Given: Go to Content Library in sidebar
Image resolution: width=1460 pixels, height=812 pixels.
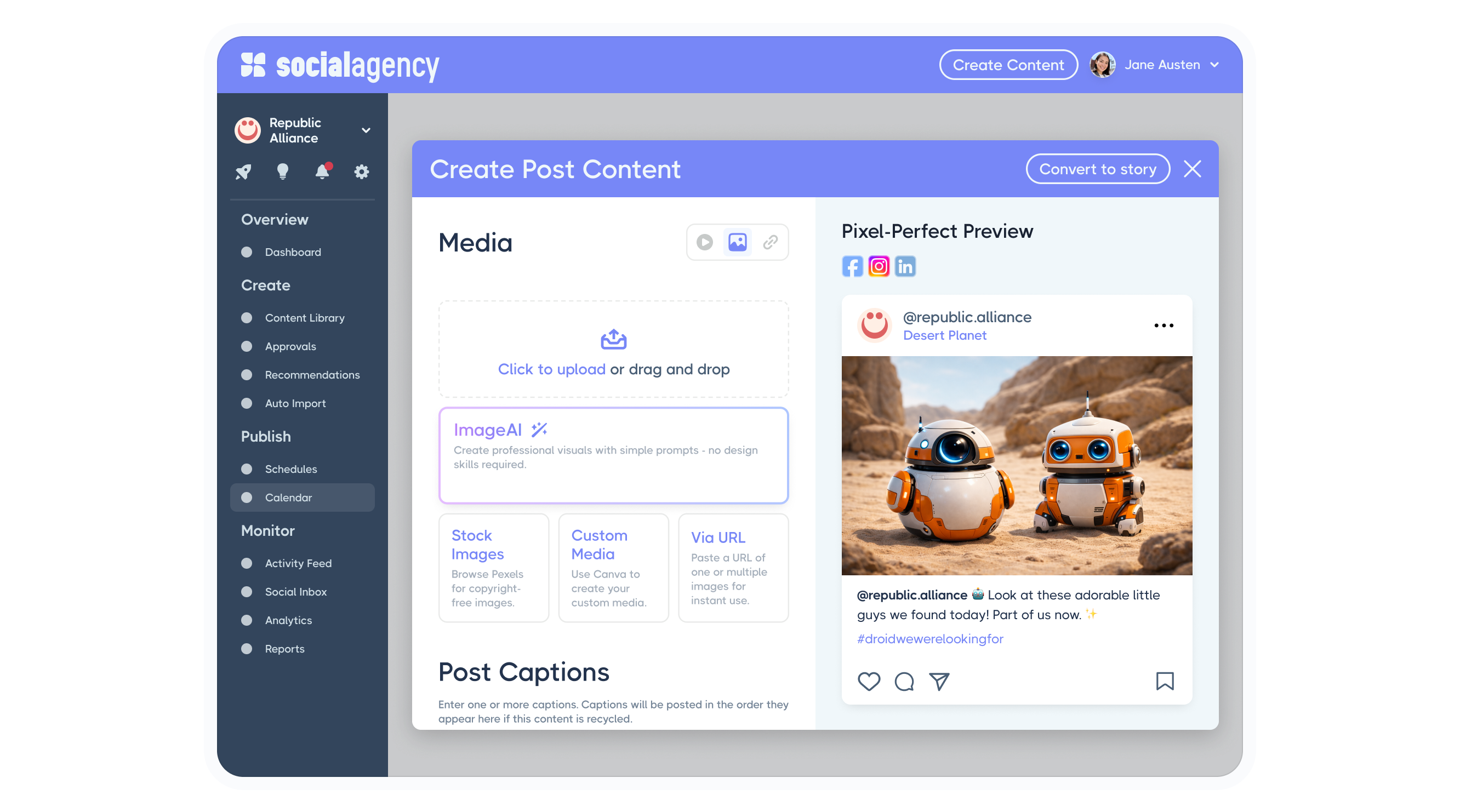Looking at the screenshot, I should (x=304, y=318).
